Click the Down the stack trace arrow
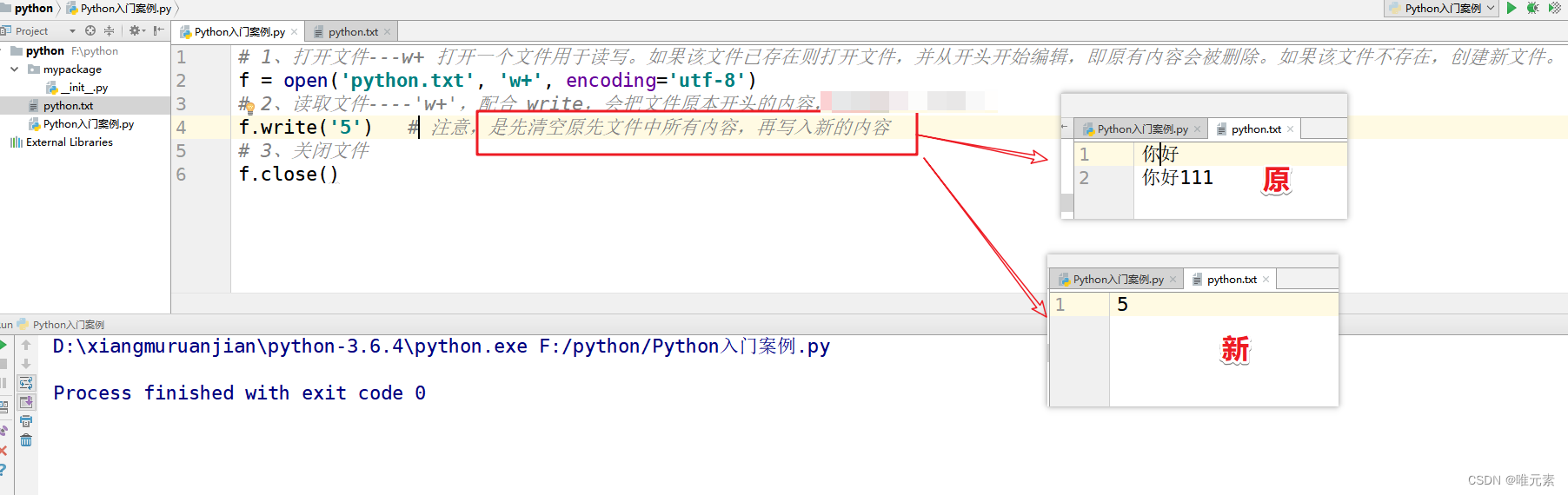Image resolution: width=1568 pixels, height=495 pixels. pyautogui.click(x=26, y=364)
